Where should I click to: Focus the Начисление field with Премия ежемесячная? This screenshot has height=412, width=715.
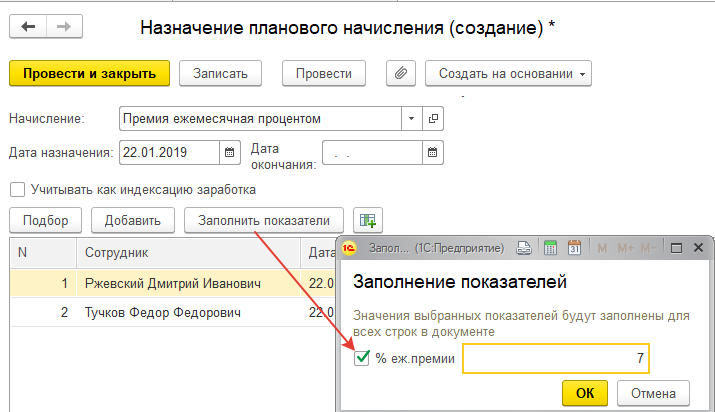click(260, 118)
